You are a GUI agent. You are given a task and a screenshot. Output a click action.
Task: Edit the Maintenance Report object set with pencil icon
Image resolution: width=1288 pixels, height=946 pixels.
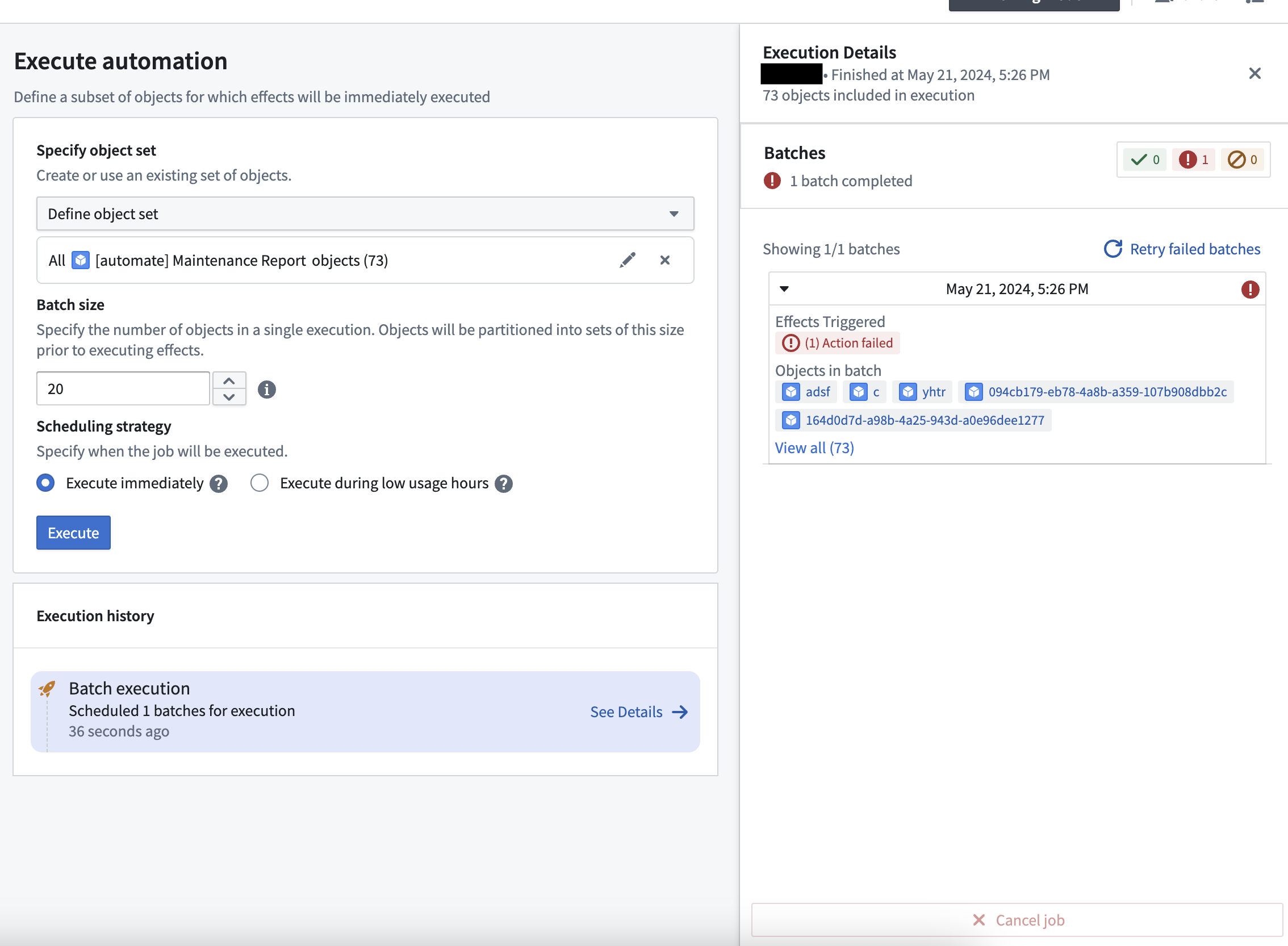tap(628, 260)
